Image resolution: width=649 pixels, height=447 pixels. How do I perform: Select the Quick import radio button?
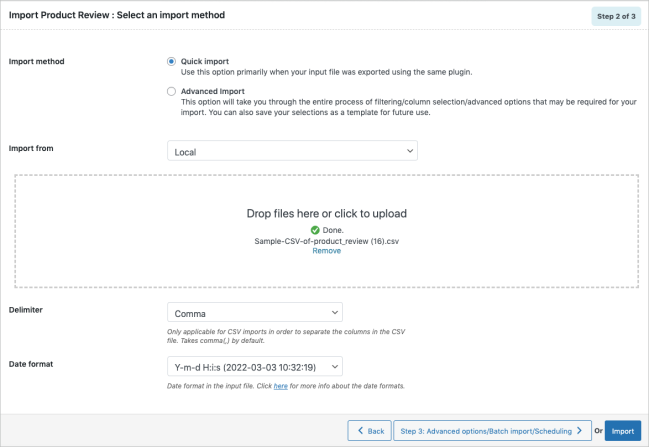tap(172, 61)
